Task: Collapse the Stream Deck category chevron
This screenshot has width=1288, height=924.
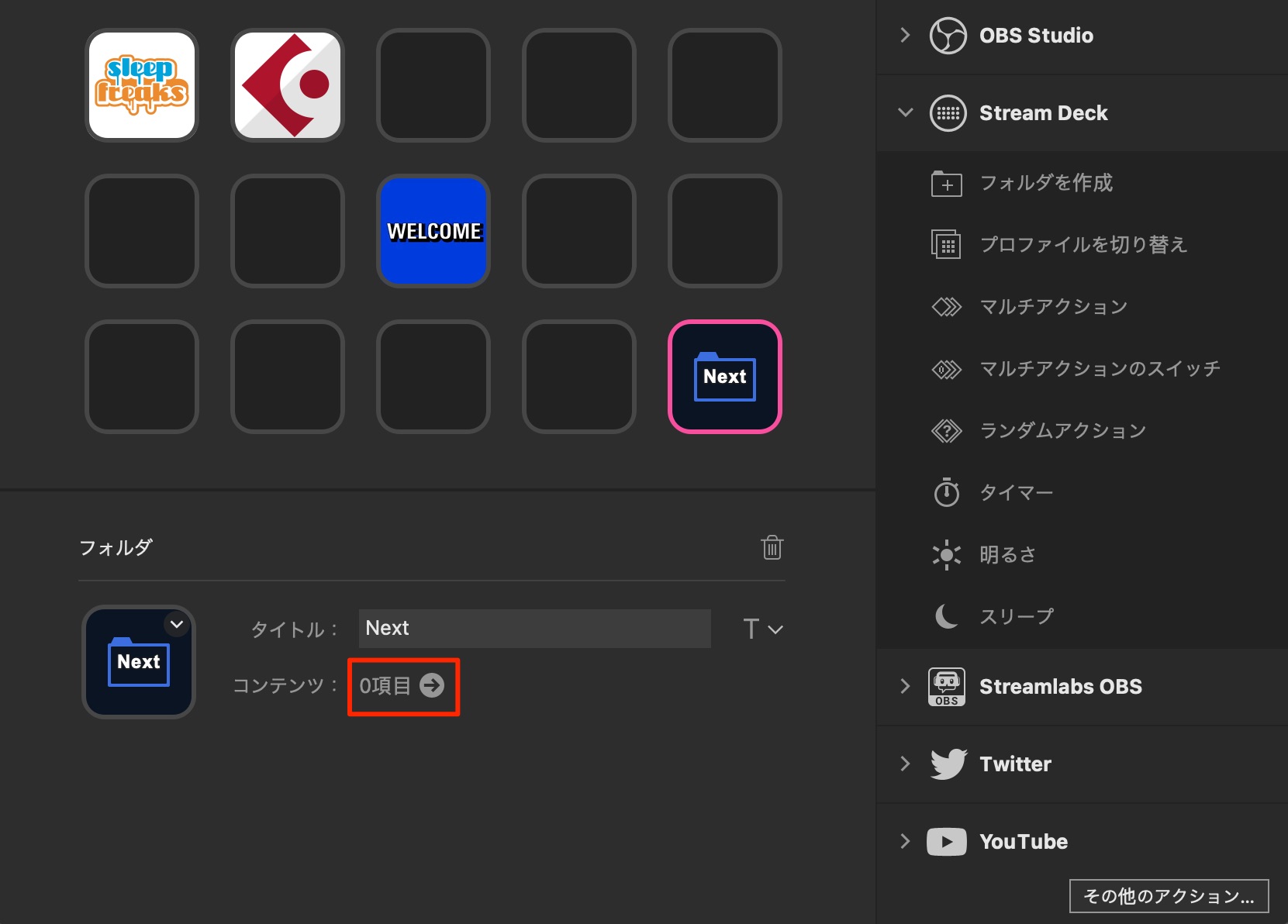Action: (905, 112)
